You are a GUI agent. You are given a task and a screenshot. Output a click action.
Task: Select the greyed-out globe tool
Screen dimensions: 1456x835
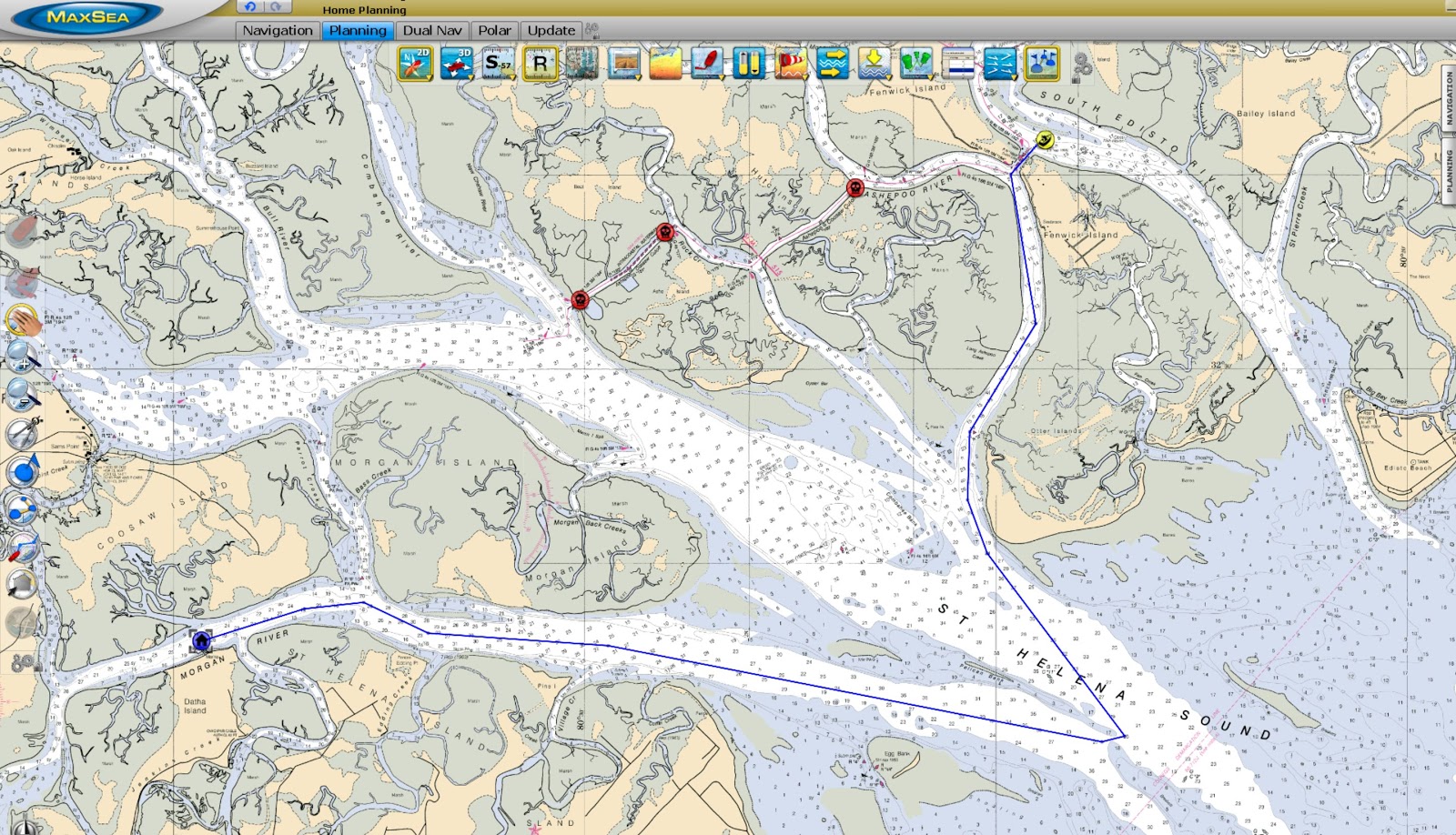22,622
